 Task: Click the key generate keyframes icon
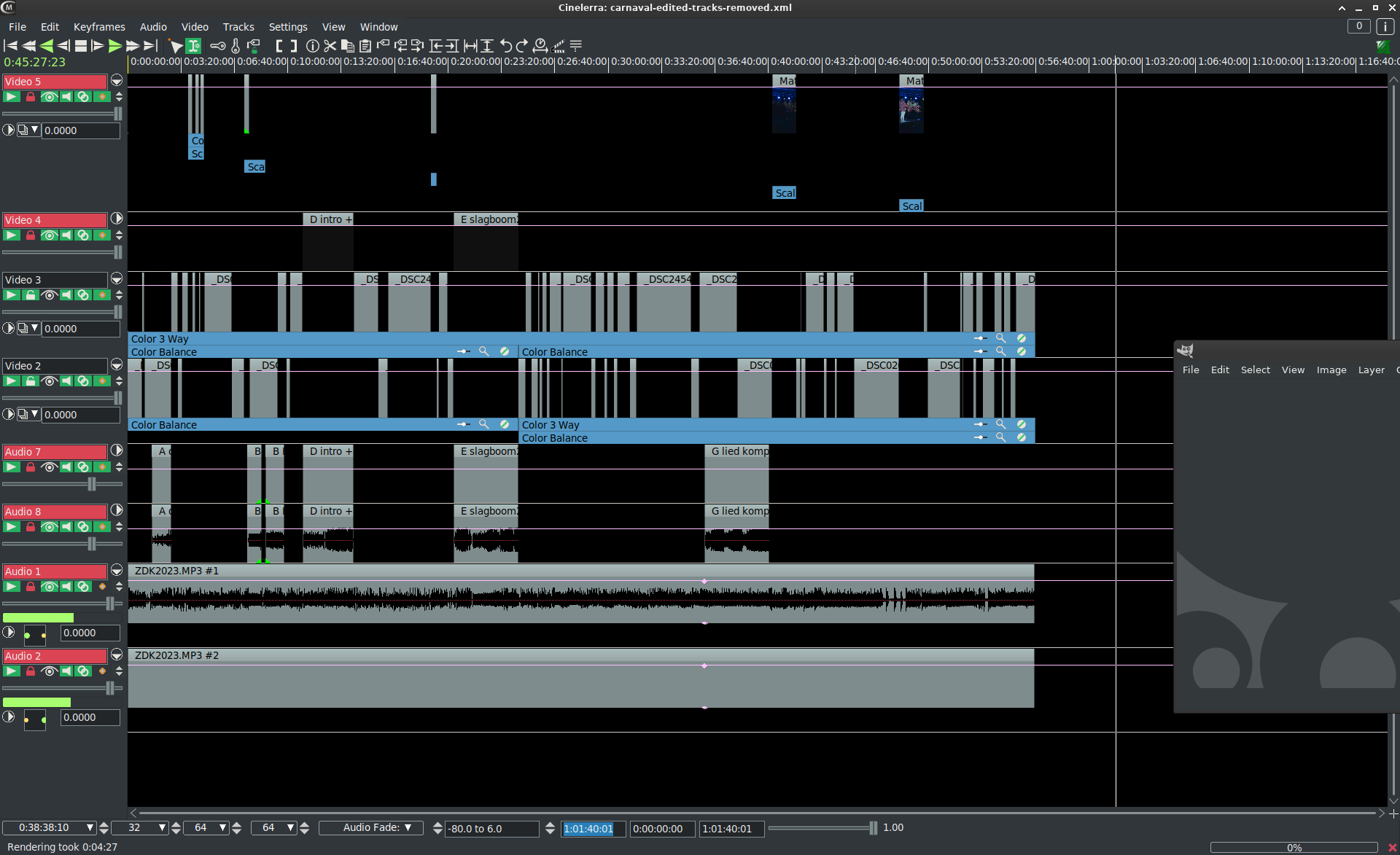pyautogui.click(x=217, y=46)
